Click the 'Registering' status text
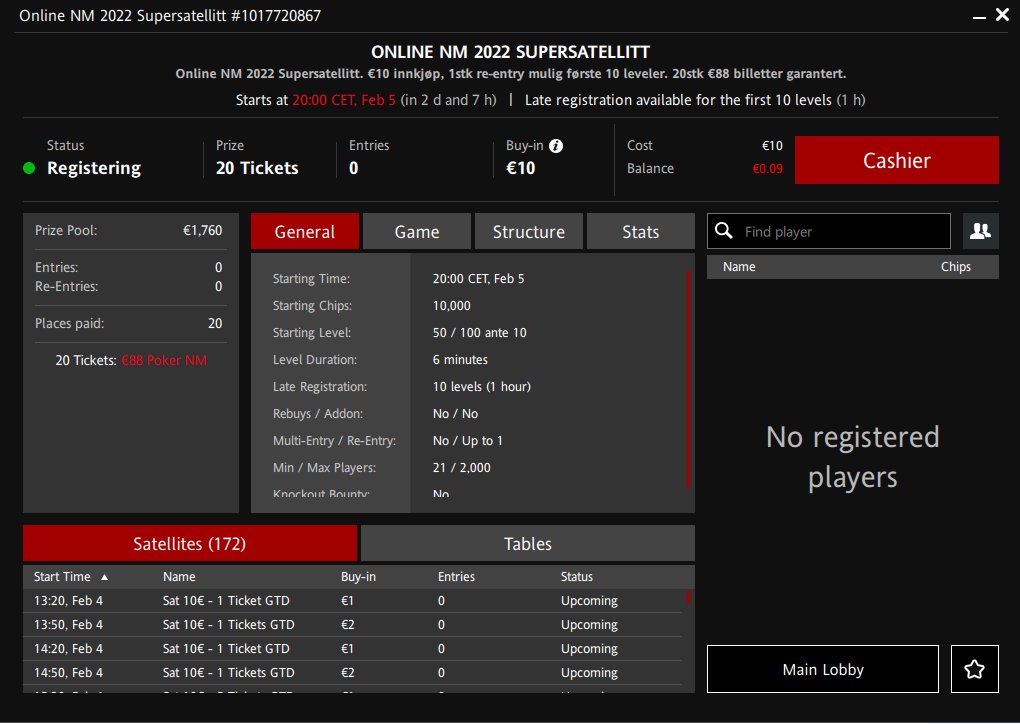This screenshot has width=1020, height=724. click(94, 168)
